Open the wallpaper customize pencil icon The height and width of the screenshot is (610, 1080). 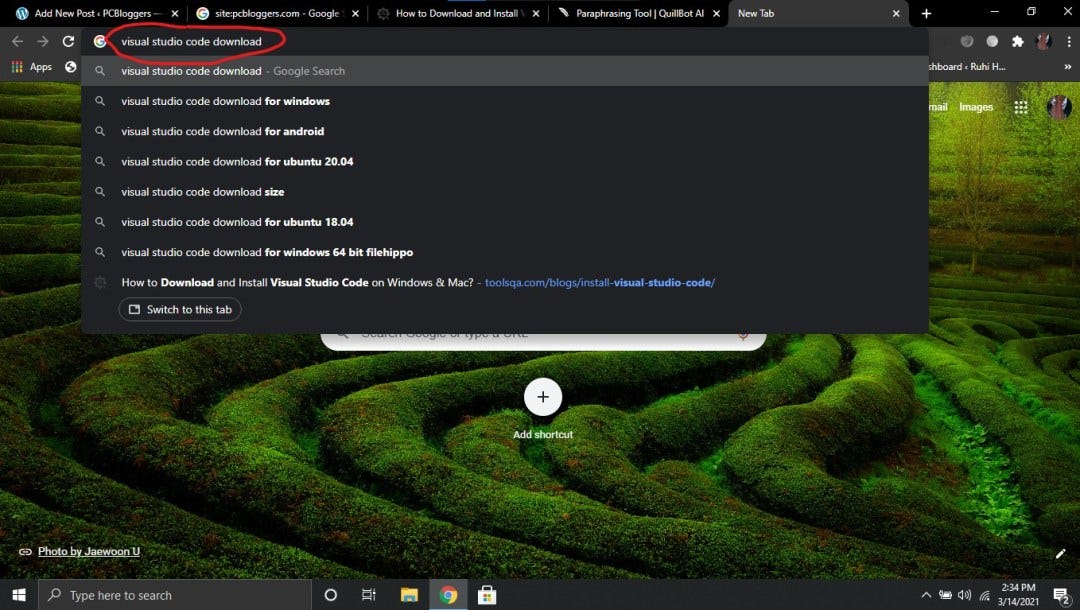(1062, 553)
